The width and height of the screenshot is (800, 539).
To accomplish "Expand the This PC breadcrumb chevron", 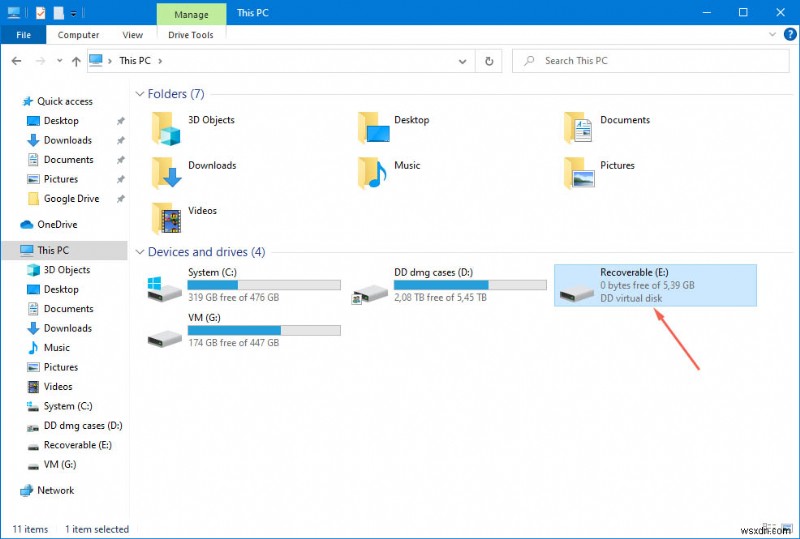I will click(160, 61).
